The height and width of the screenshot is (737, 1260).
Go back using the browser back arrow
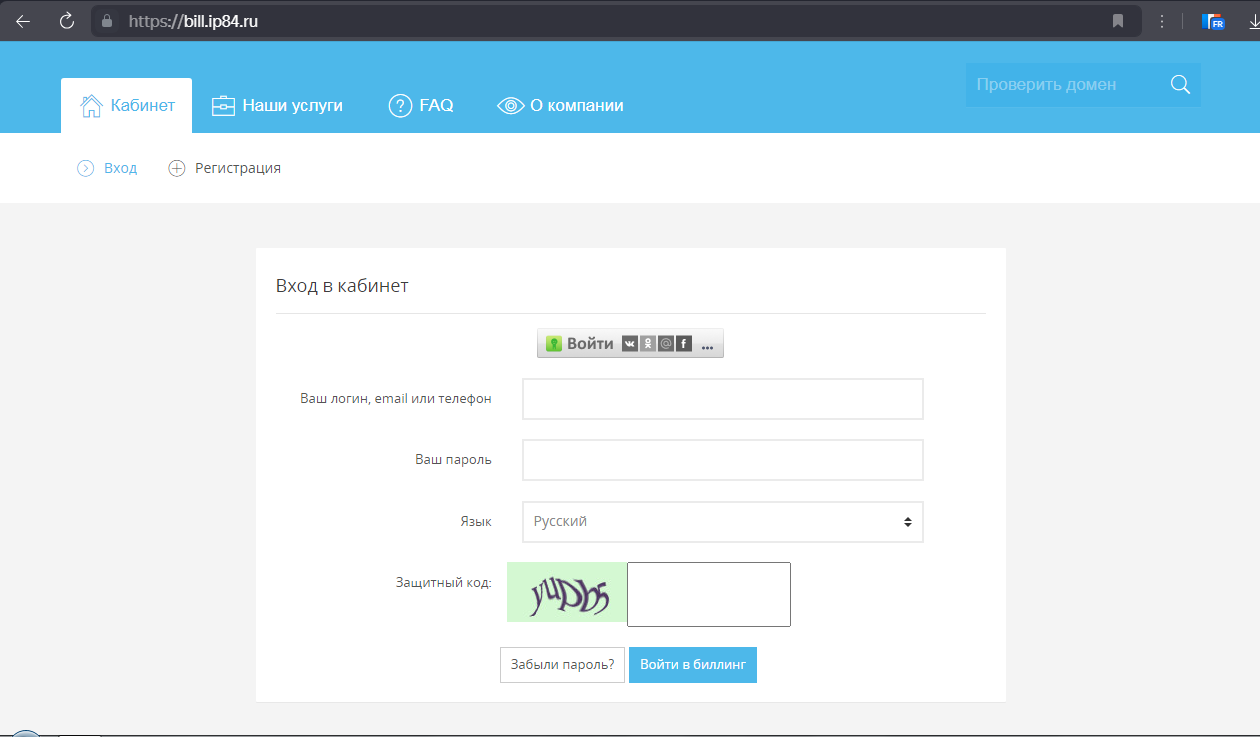pos(23,21)
